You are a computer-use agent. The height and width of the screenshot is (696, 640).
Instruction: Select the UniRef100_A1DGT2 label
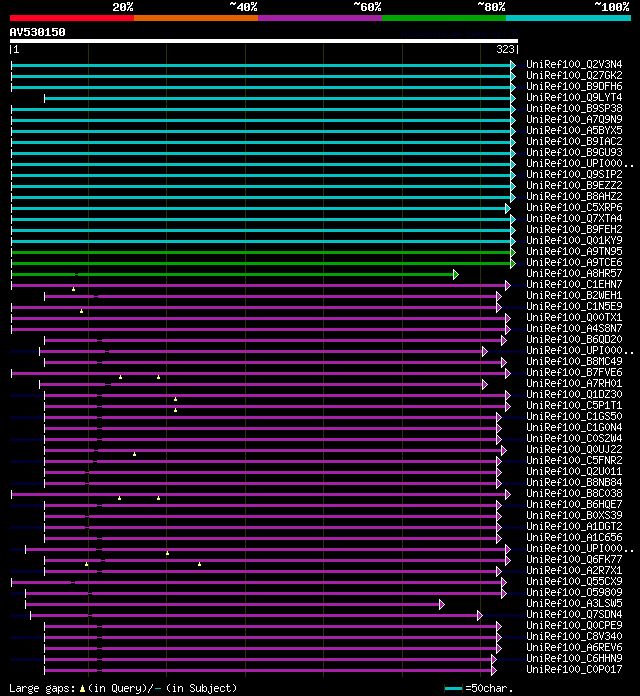pyautogui.click(x=574, y=526)
